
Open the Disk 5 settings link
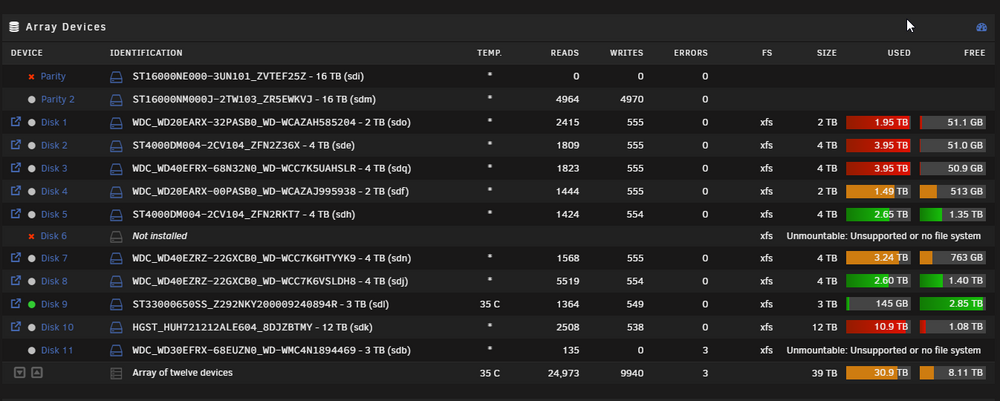click(x=54, y=214)
